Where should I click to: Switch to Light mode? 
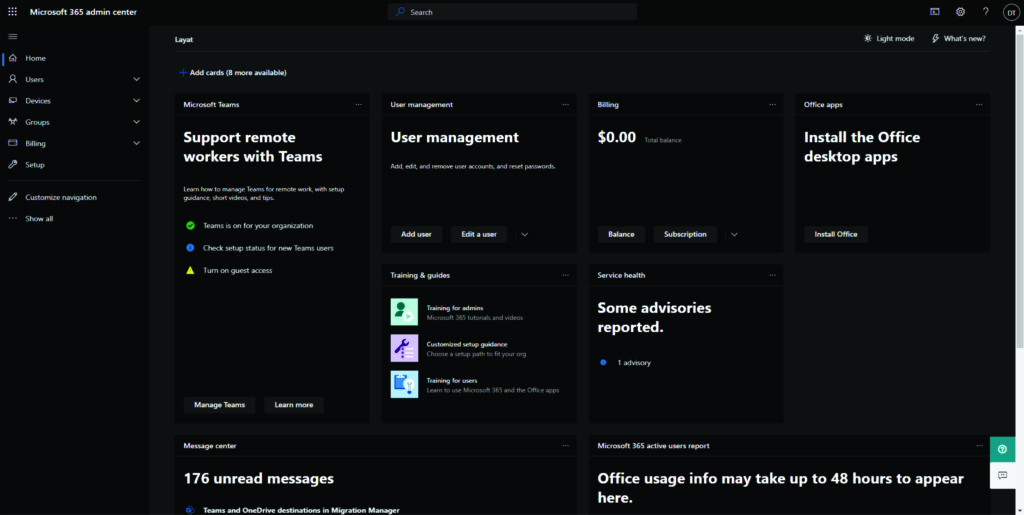(888, 39)
